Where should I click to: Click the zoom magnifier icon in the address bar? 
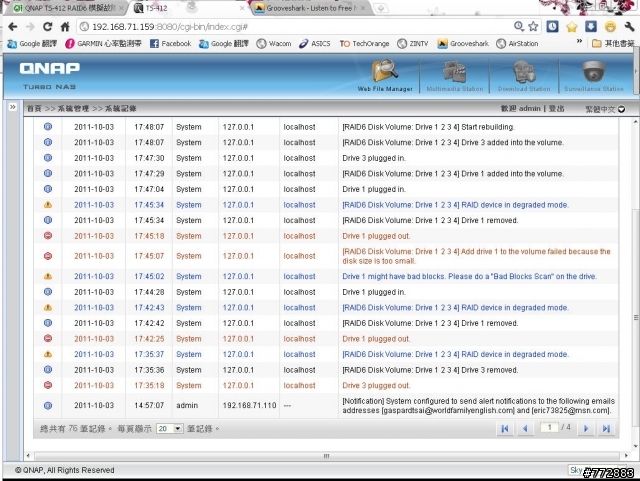(519, 27)
